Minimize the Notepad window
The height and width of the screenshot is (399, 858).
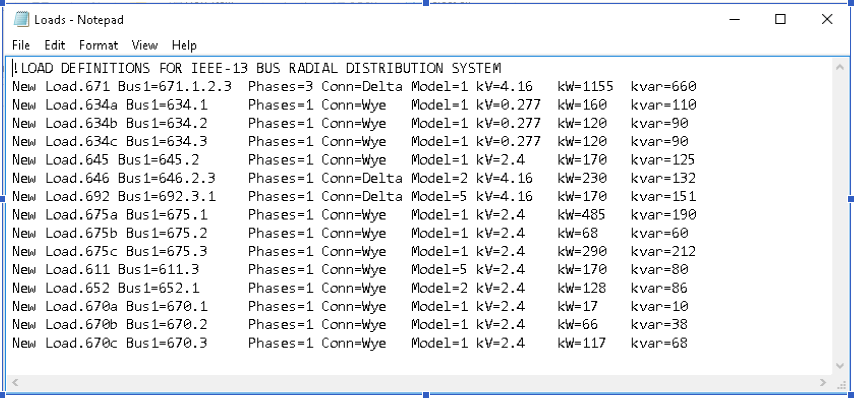tap(735, 19)
